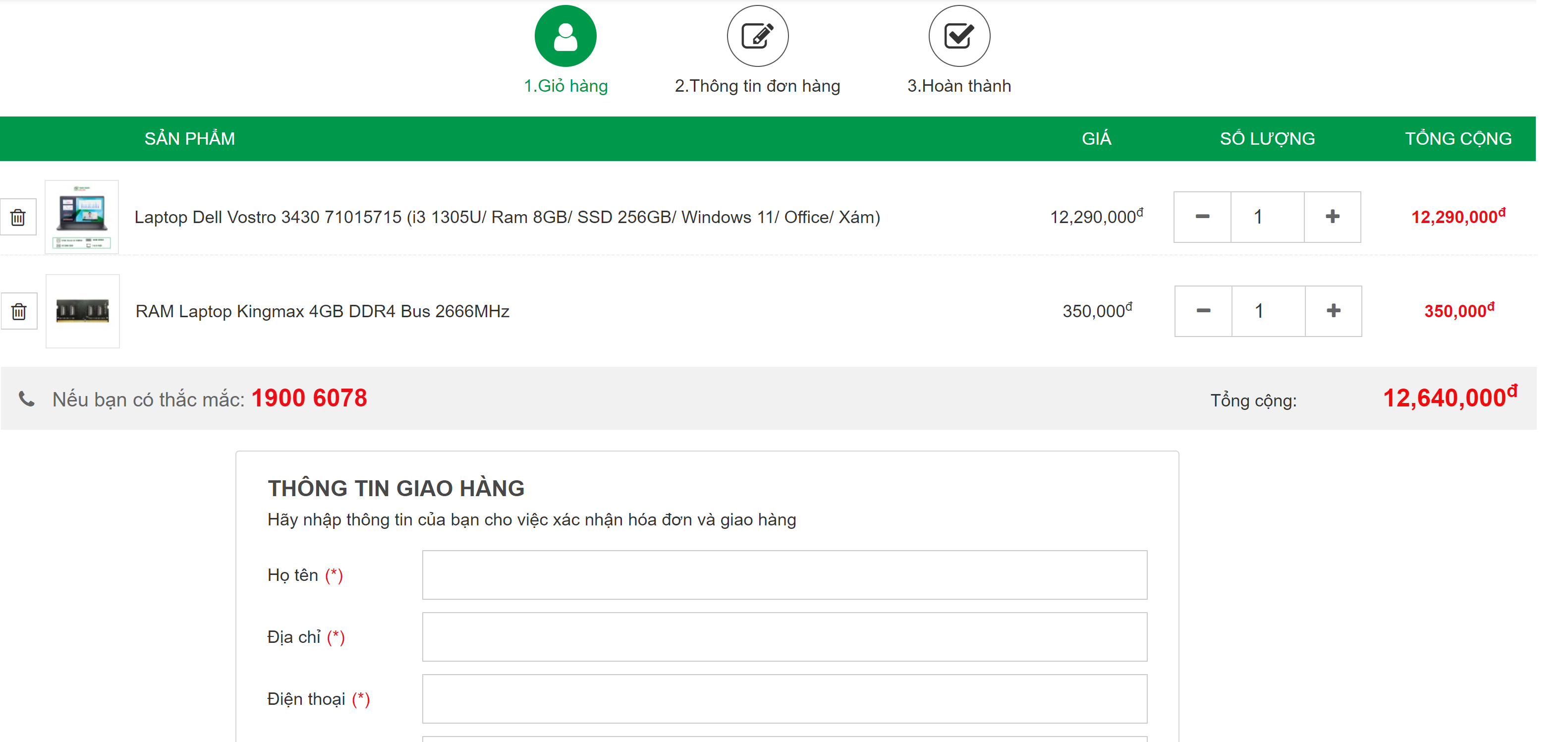Increase Dell Vostro laptop quantity
1568x742 pixels.
click(1333, 217)
